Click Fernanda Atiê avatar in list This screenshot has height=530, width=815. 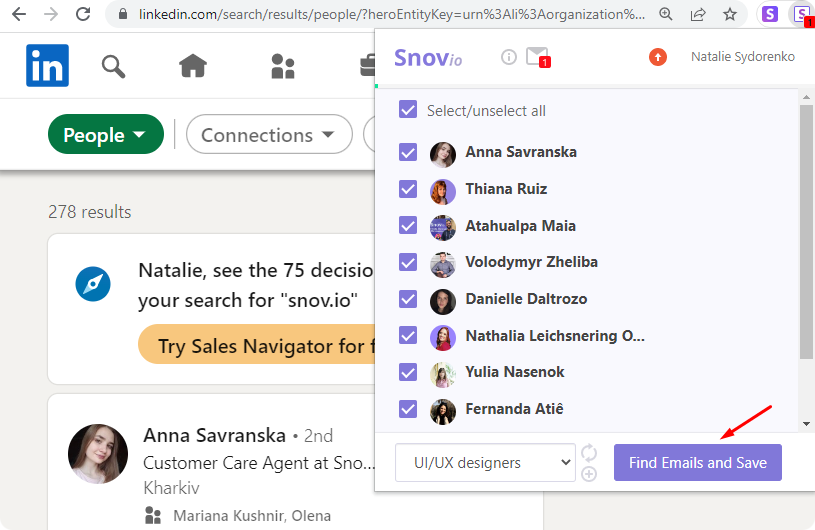click(443, 411)
